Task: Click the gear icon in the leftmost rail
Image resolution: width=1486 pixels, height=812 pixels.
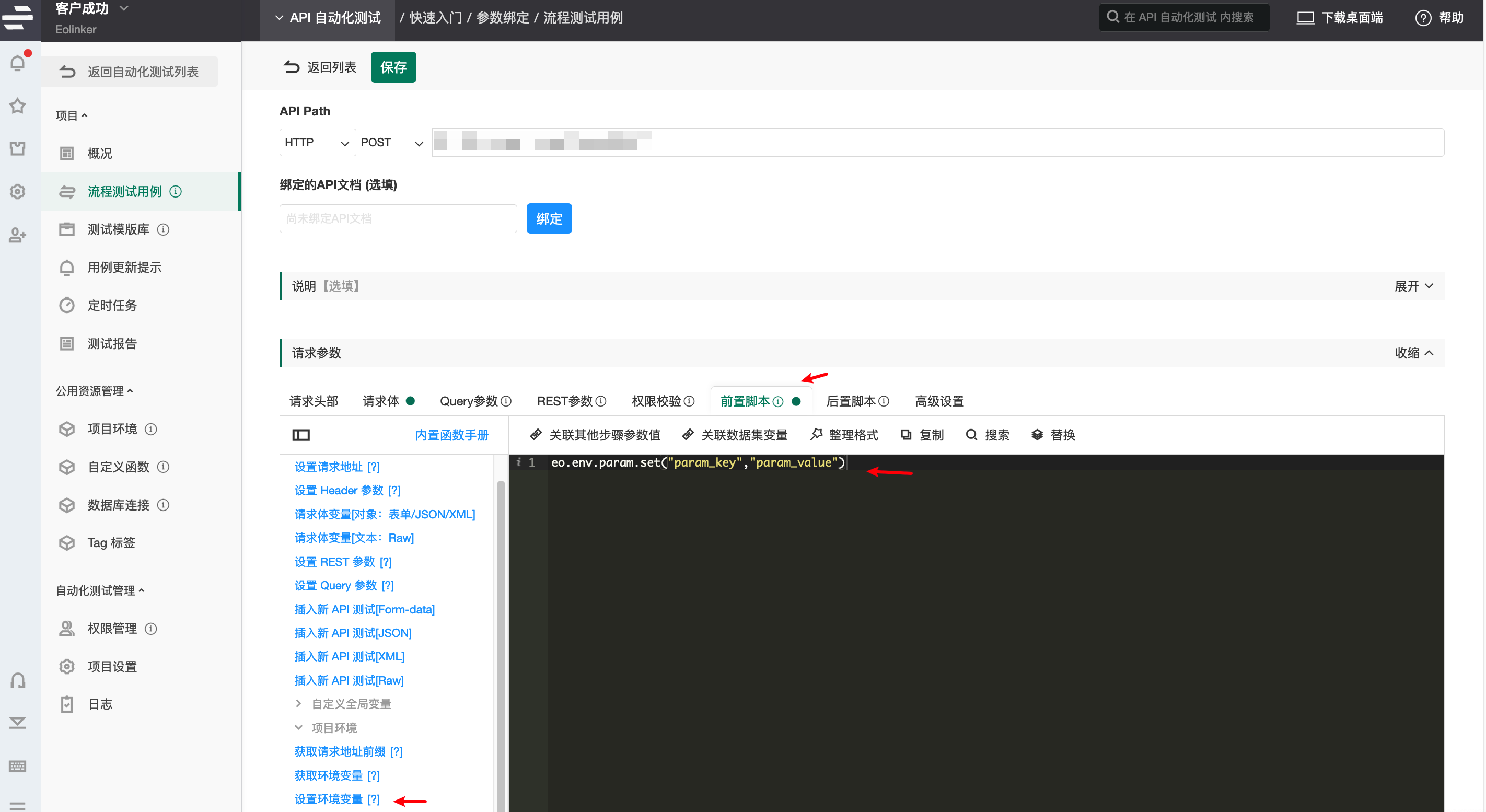Action: [x=18, y=191]
